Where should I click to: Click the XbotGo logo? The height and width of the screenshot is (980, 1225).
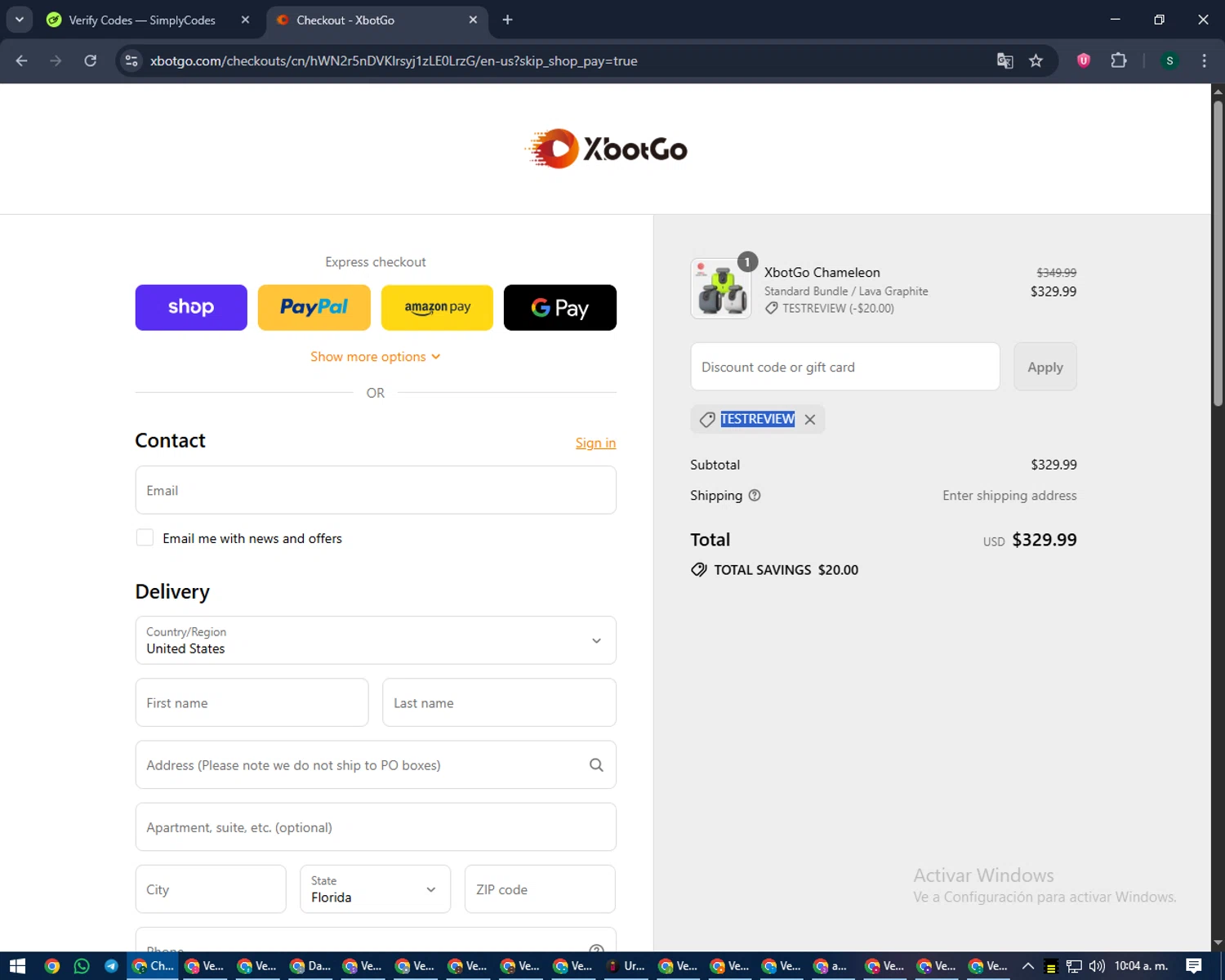tap(606, 149)
